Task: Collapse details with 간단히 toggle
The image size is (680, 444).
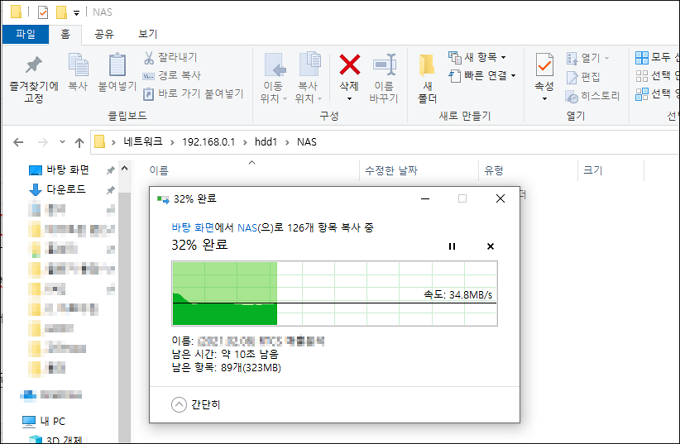Action: (x=196, y=405)
